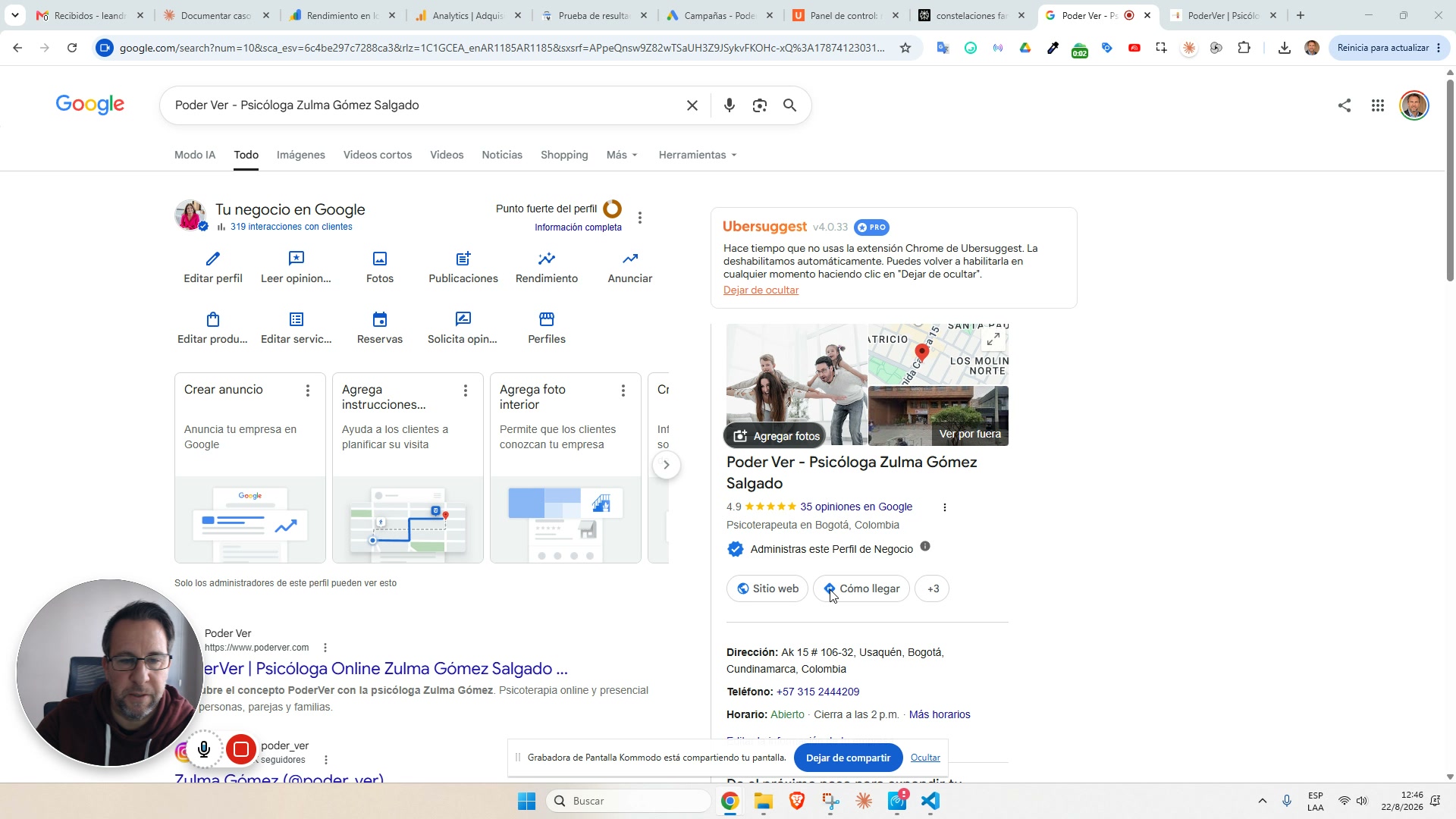1456x819 pixels.
Task: Bookmark this page with star icon
Action: (x=905, y=48)
